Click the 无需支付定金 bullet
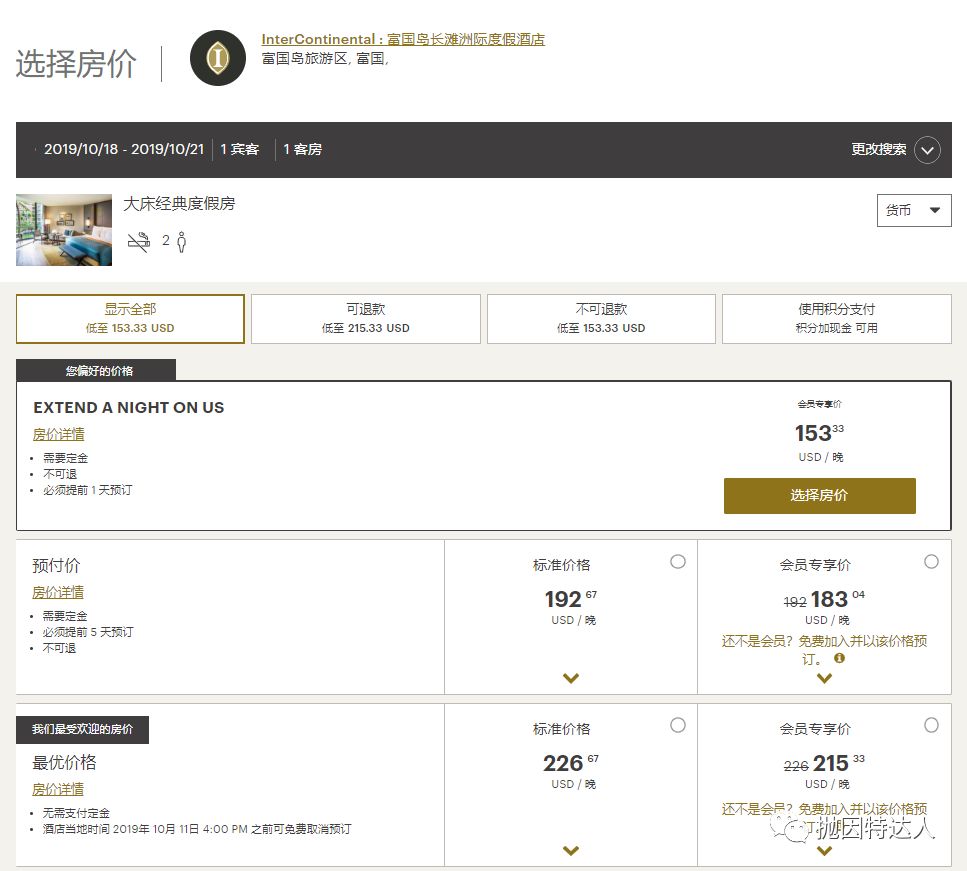Viewport: 967px width, 871px height. [76, 813]
